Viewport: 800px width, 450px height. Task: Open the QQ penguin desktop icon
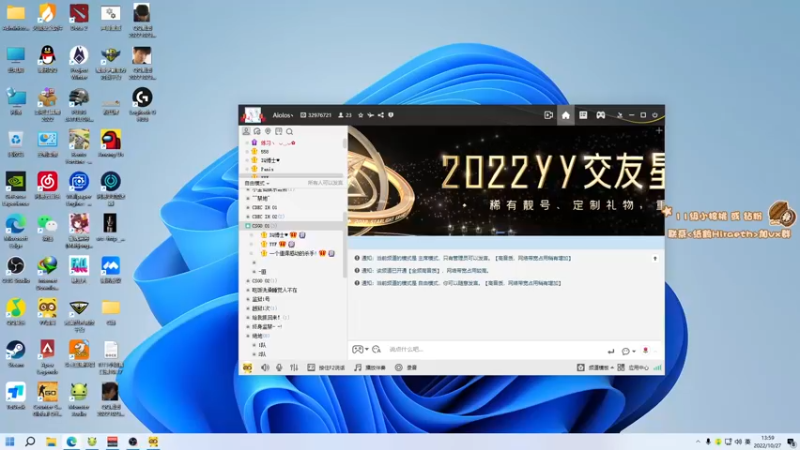coord(47,59)
